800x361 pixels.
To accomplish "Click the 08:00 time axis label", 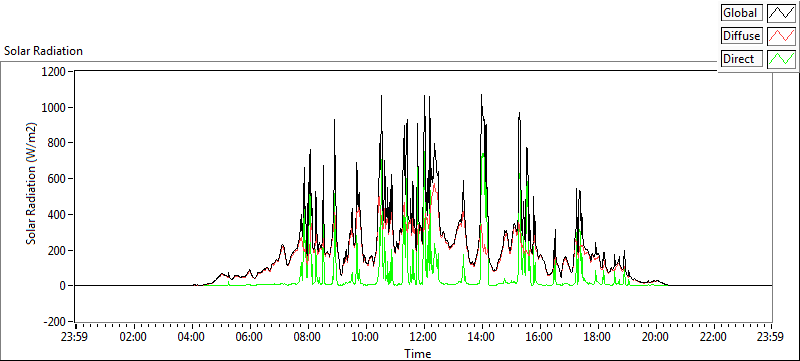I will click(308, 337).
